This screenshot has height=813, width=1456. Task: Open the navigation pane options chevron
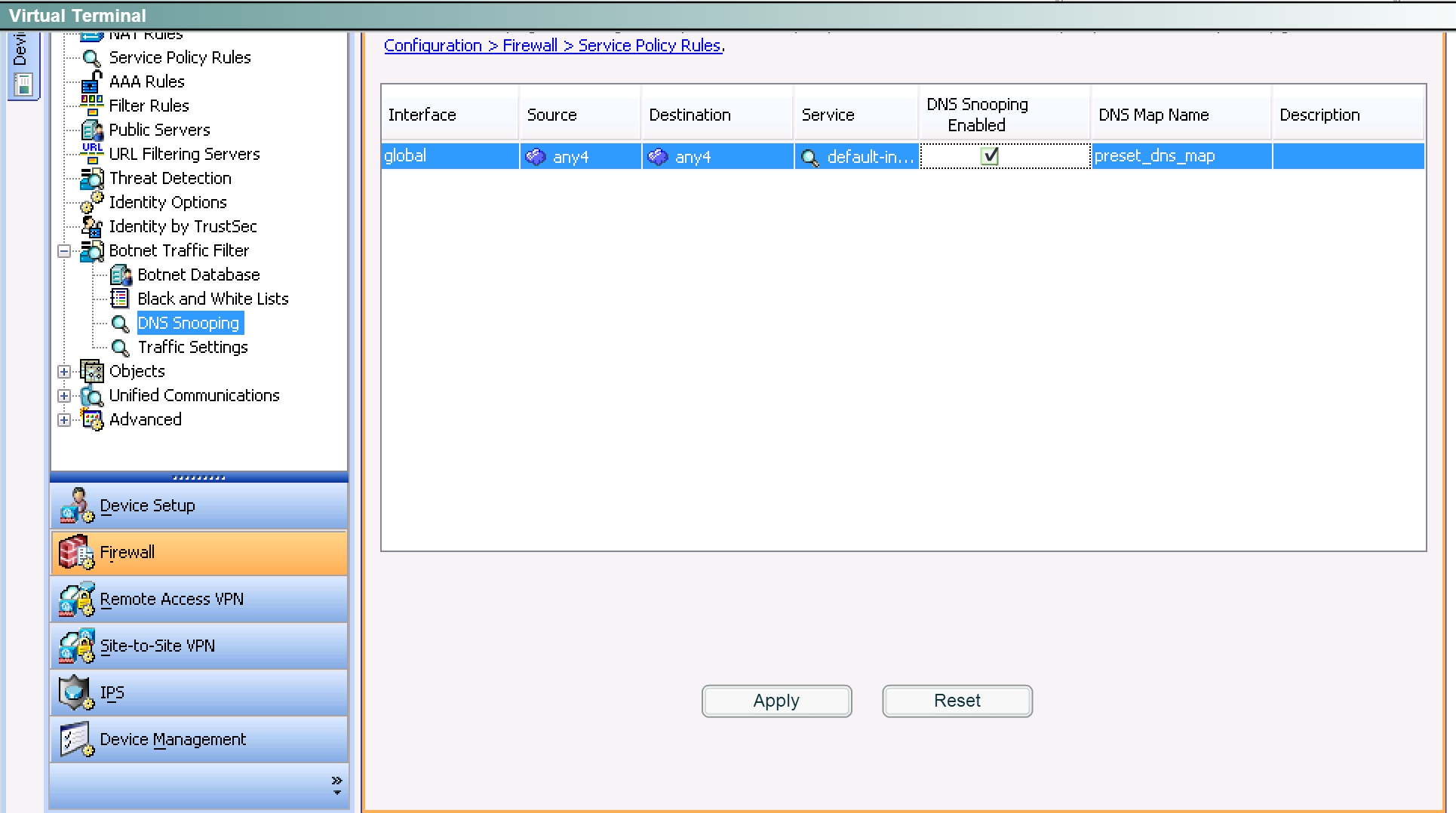pos(336,785)
